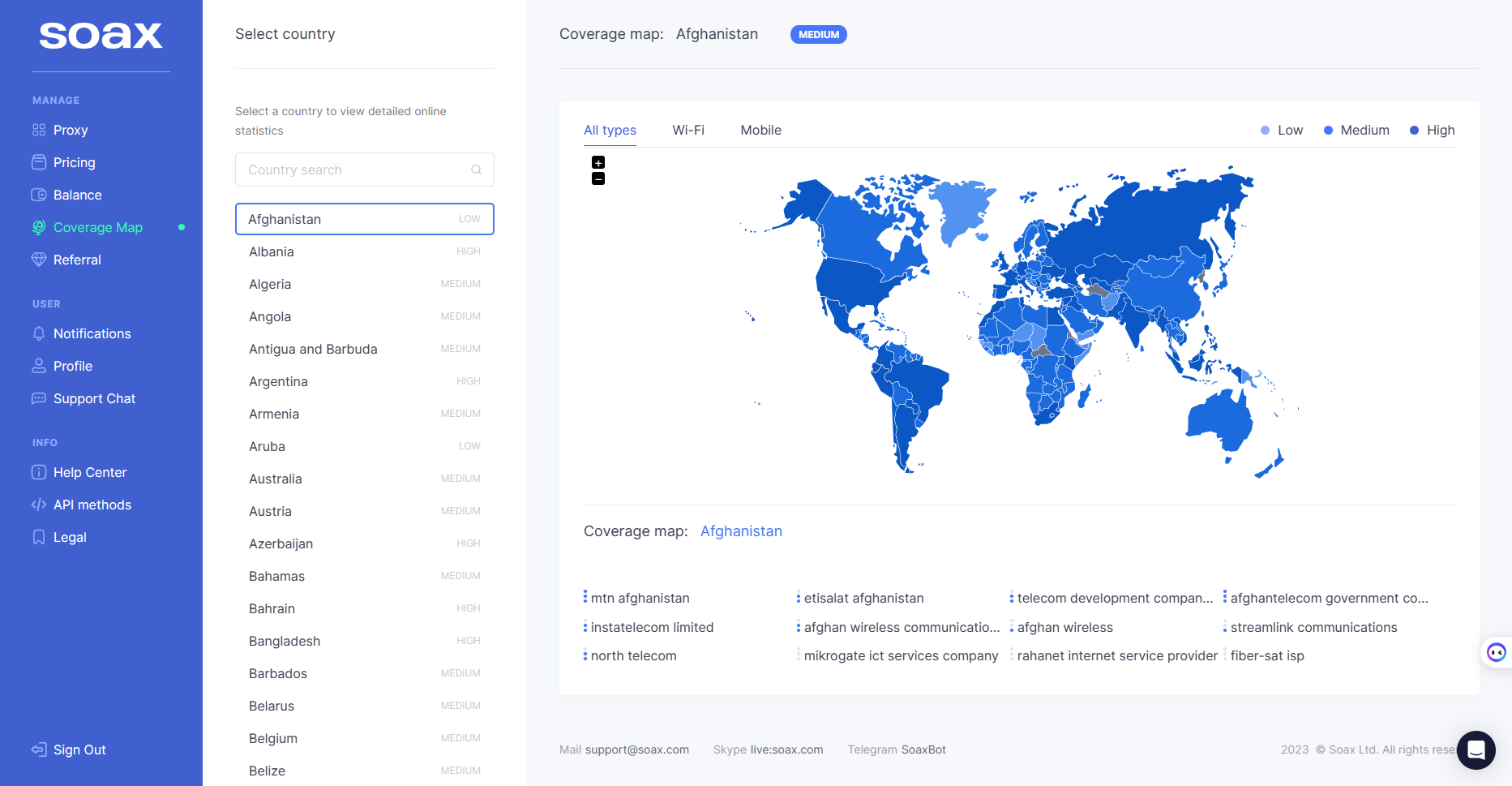Screen dimensions: 1512x786
Task: Click the Low legend dot
Action: click(1265, 130)
